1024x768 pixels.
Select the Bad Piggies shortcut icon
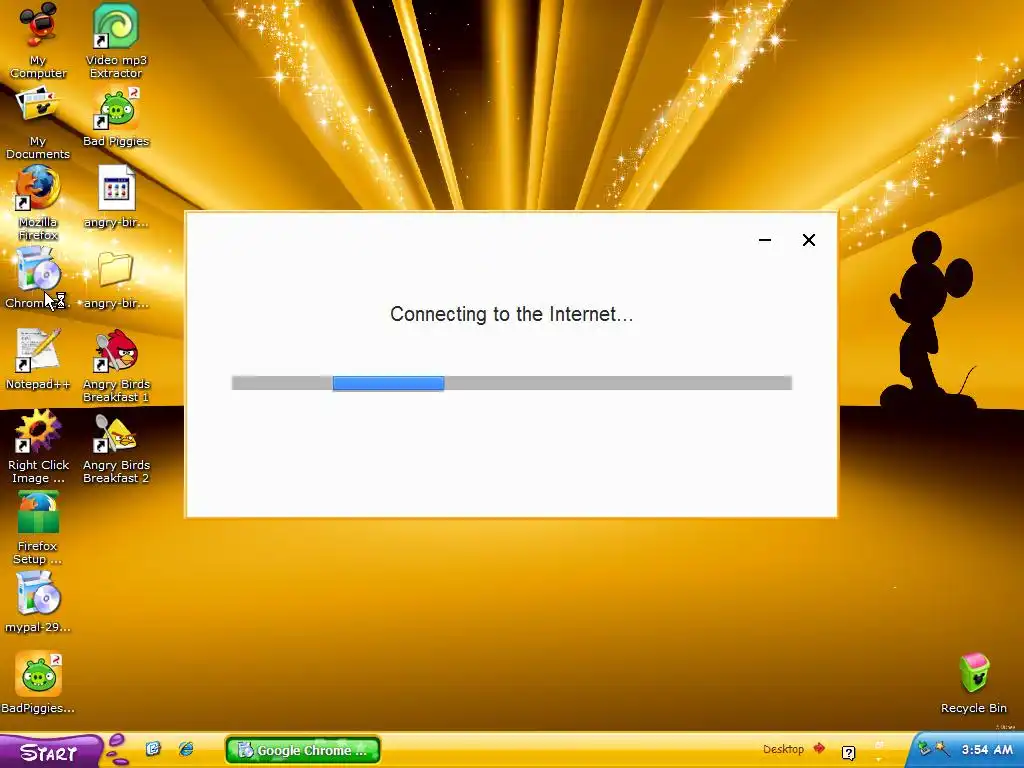click(116, 118)
